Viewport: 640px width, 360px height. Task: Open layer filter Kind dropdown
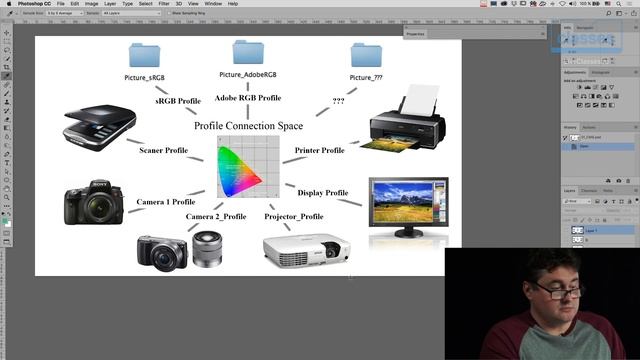[577, 201]
